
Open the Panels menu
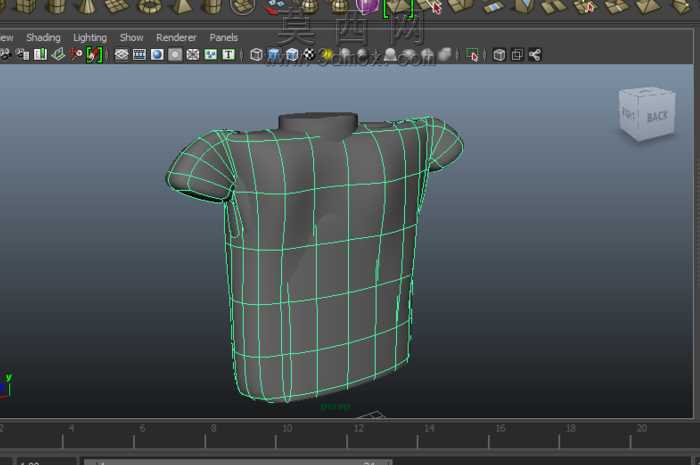pyautogui.click(x=224, y=37)
